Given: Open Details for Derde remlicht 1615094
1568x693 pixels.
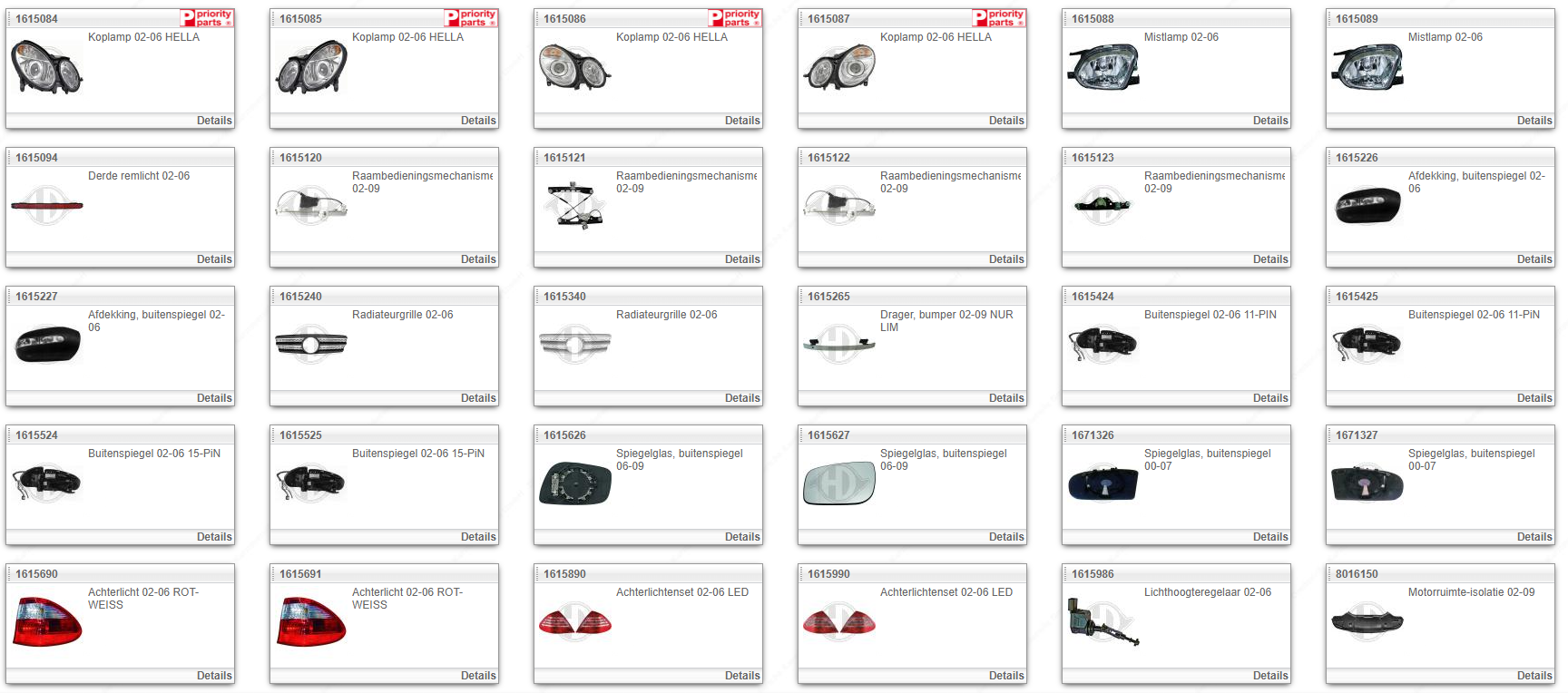Looking at the screenshot, I should click(214, 259).
